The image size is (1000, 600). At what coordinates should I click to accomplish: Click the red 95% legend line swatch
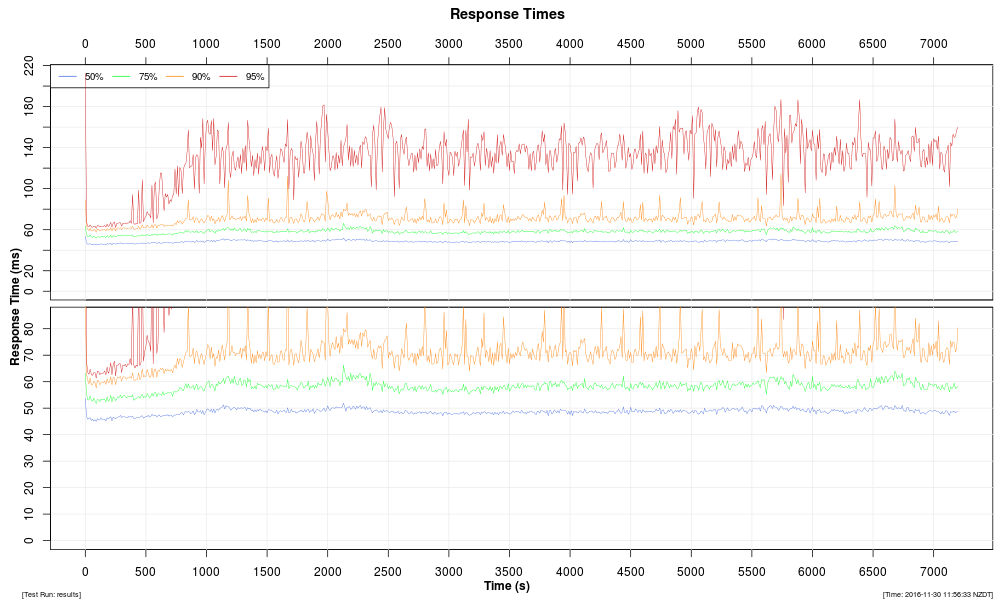tap(229, 77)
